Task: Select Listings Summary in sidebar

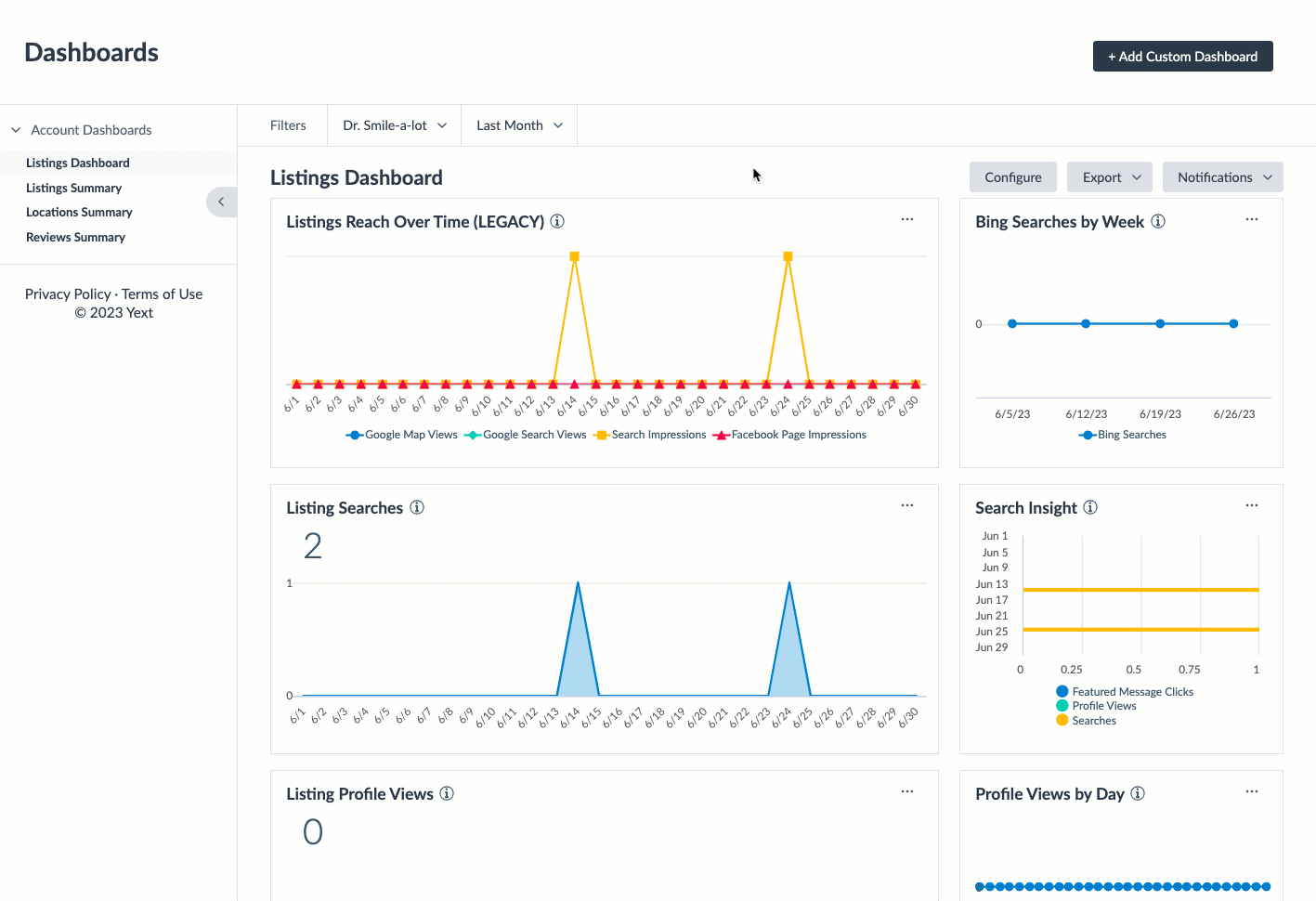Action: [73, 188]
